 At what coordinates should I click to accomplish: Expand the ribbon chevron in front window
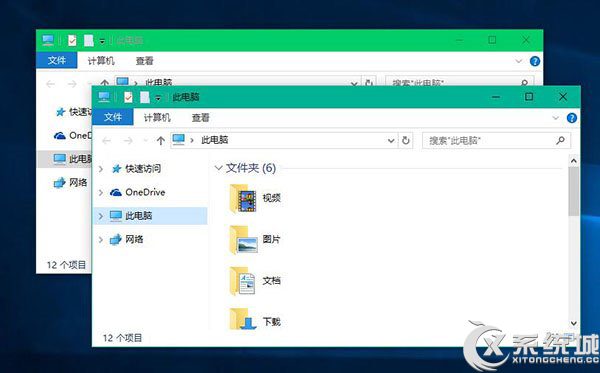point(556,118)
